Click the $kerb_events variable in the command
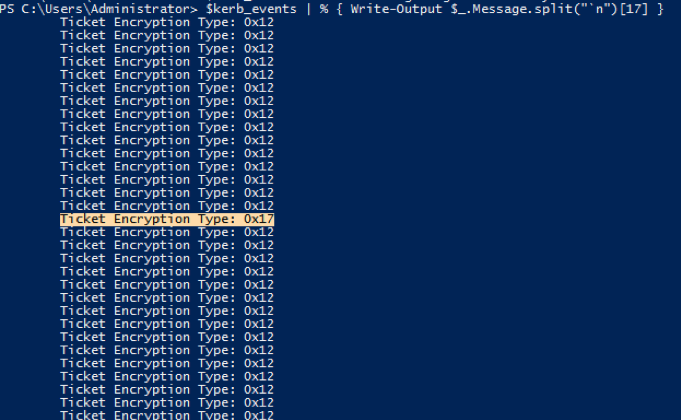Image resolution: width=681 pixels, height=420 pixels. click(251, 9)
